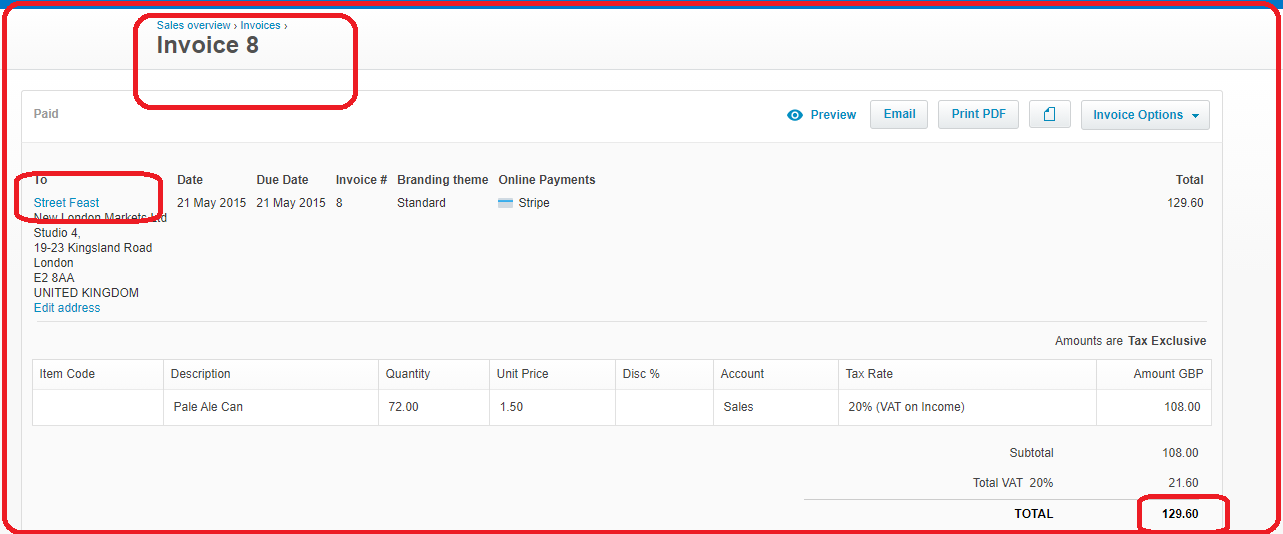
Task: Click the Print PDF button
Action: click(978, 115)
